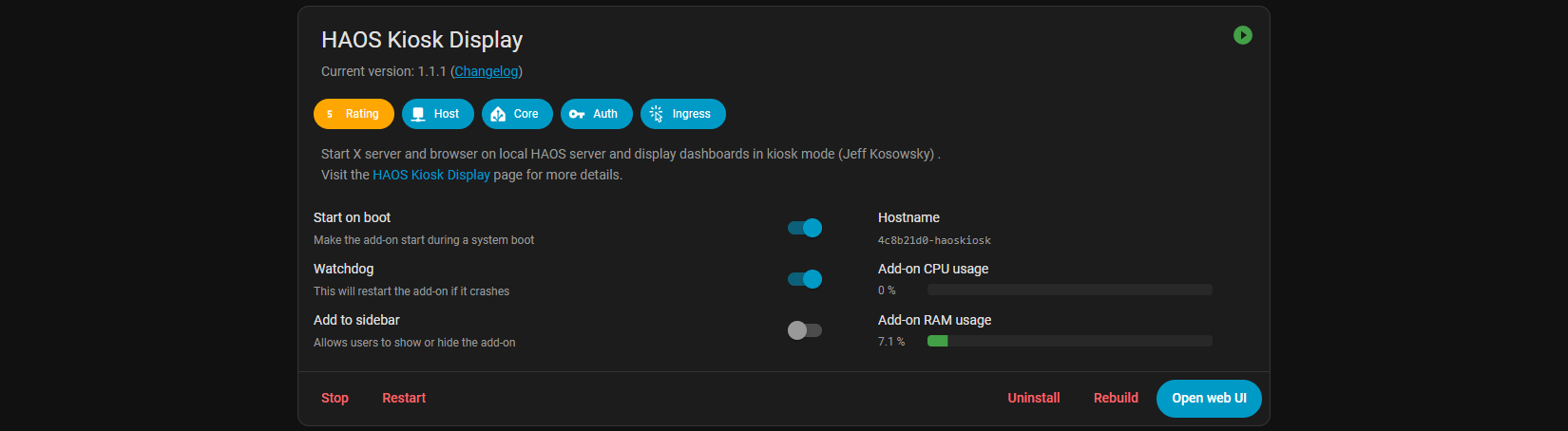
Task: Select the hostname 4c8b21d0-haoskiosk text
Action: (x=934, y=240)
